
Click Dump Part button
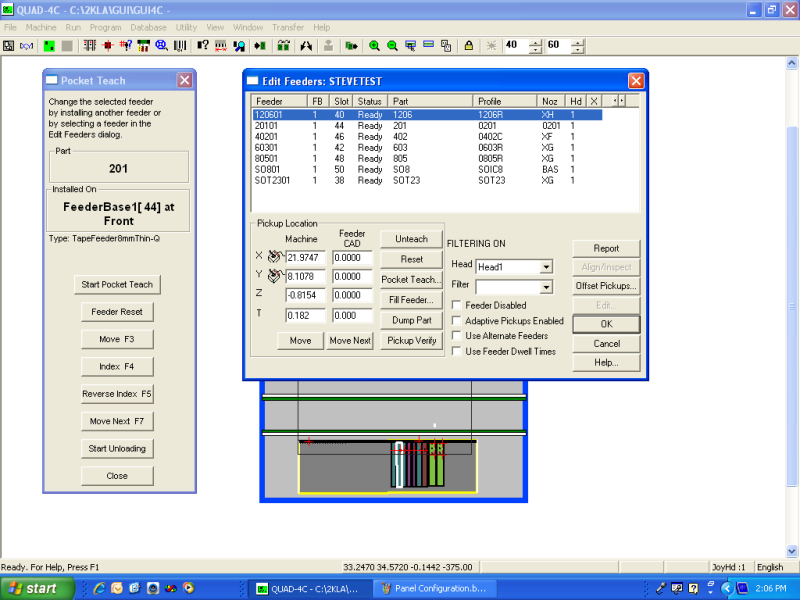coord(411,320)
